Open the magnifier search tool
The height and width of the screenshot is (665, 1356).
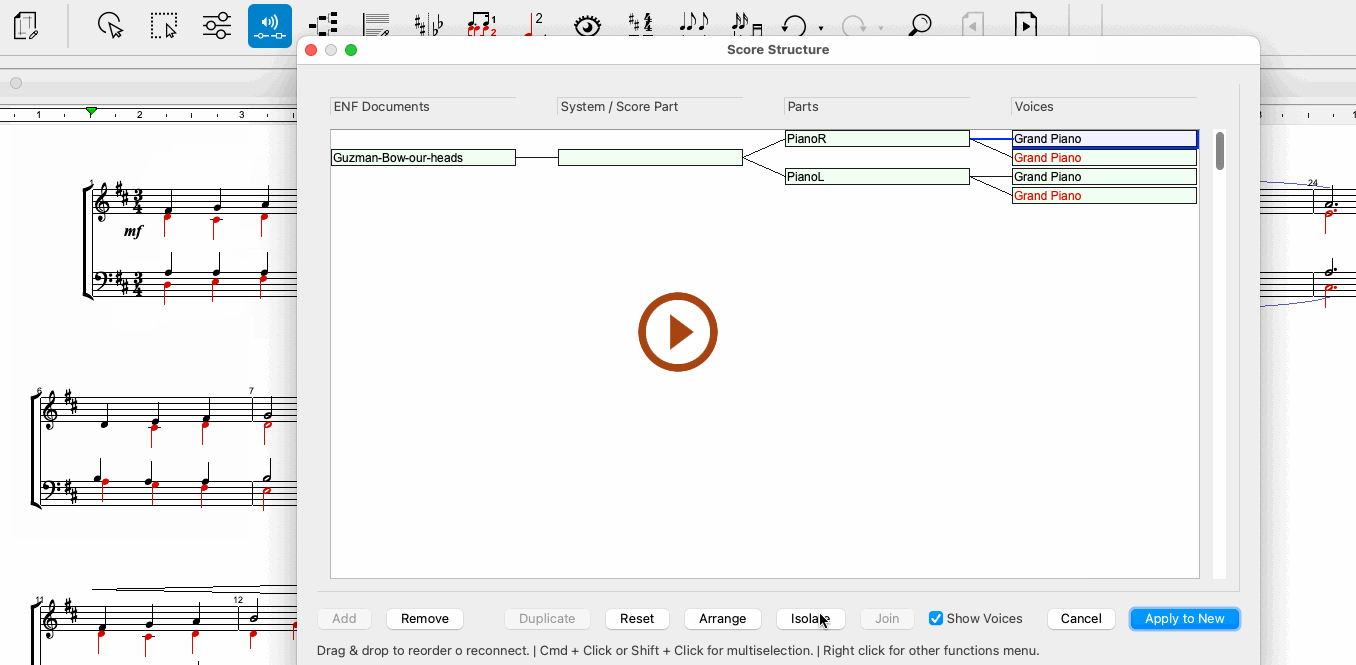coord(919,25)
